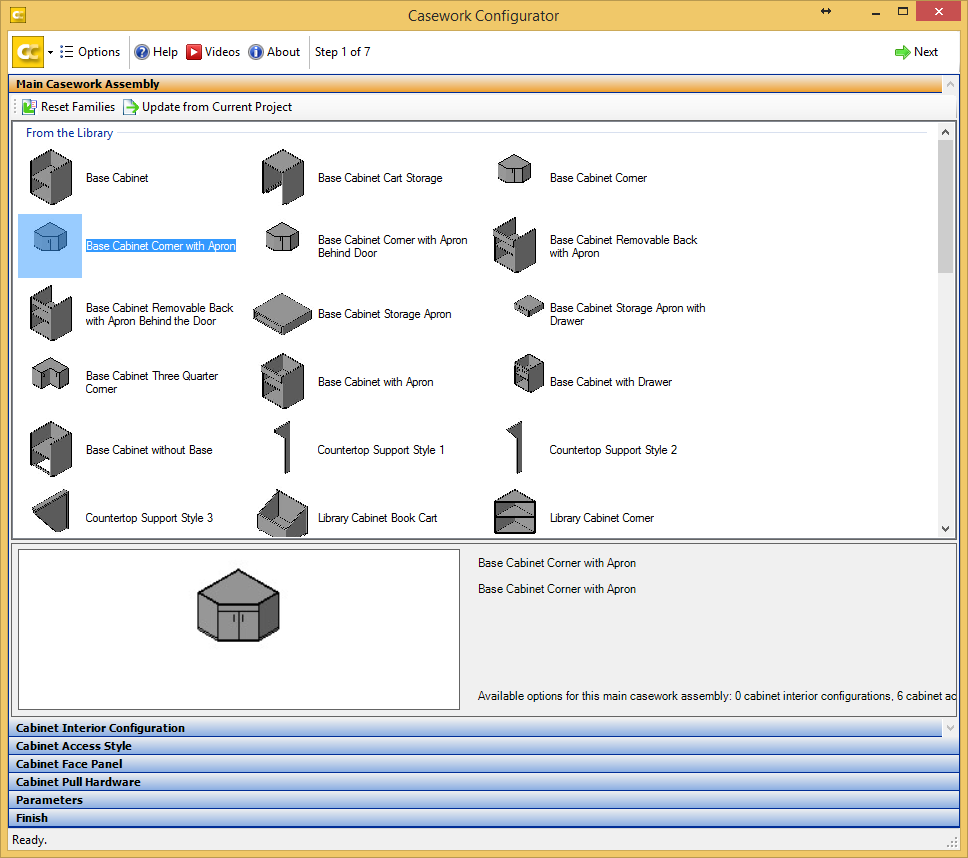Image resolution: width=968 pixels, height=858 pixels.
Task: Select the Base Cabinet Corner icon
Action: tap(514, 168)
